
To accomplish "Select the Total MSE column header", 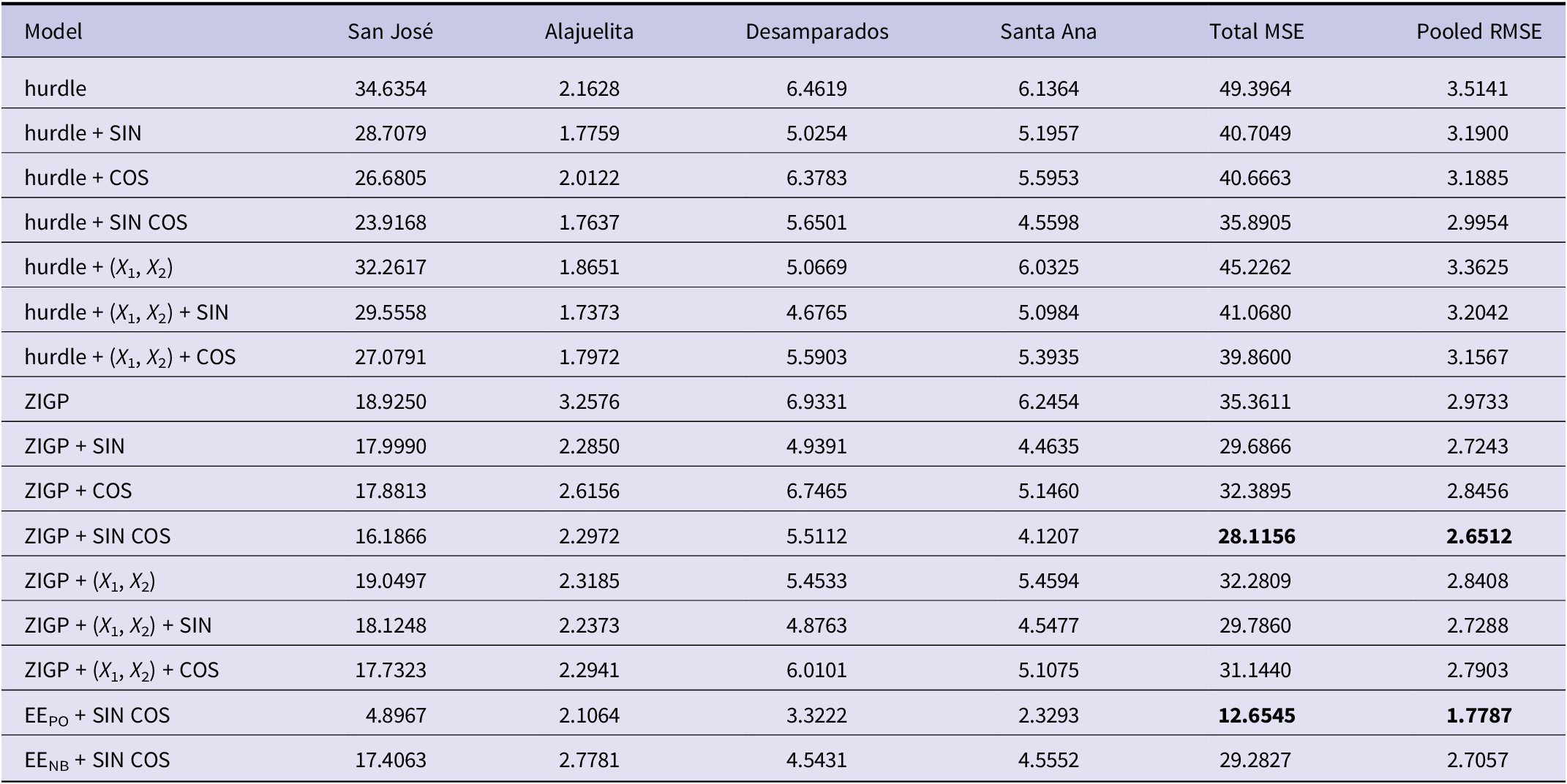I will (x=1256, y=31).
